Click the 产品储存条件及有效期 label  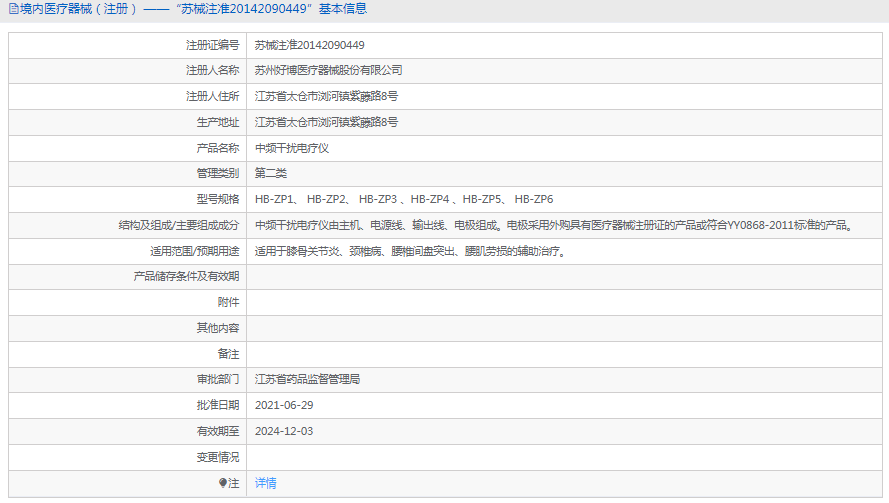point(186,277)
